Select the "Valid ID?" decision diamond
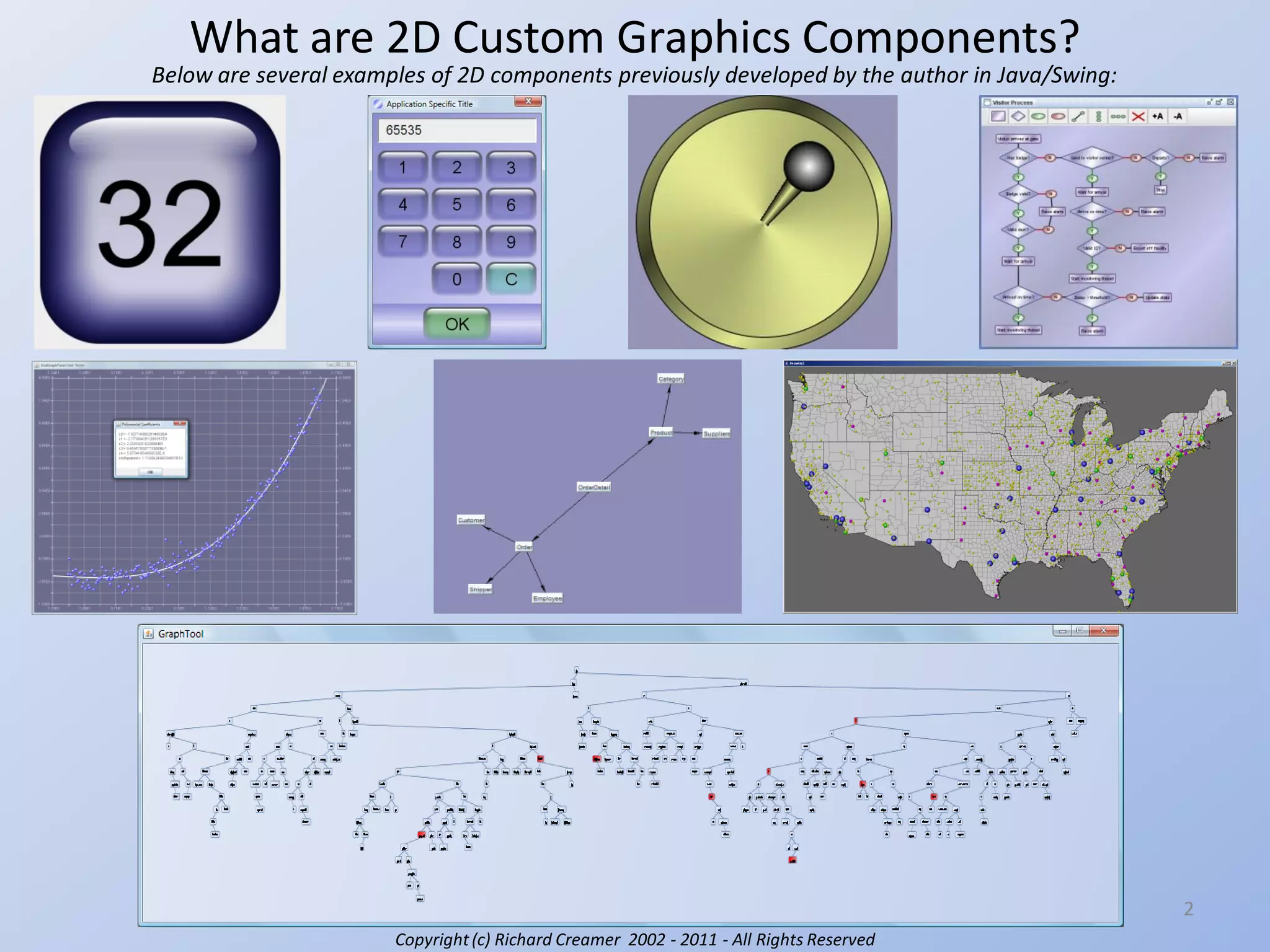Viewport: 1270px width, 952px height. coord(1092,248)
